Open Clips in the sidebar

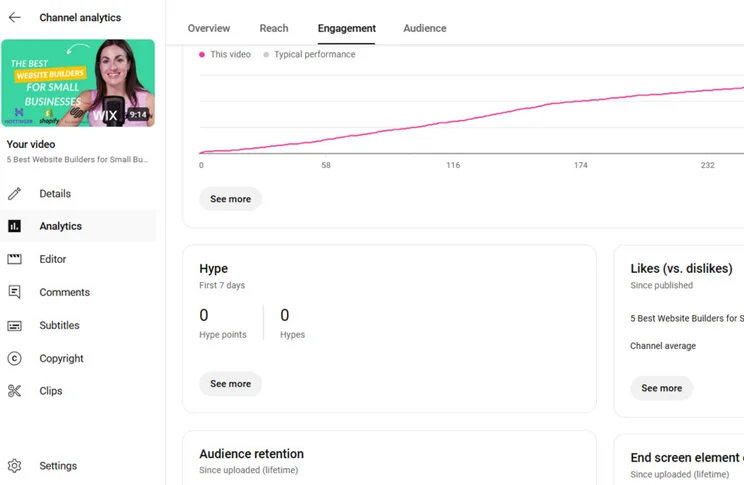click(78, 391)
